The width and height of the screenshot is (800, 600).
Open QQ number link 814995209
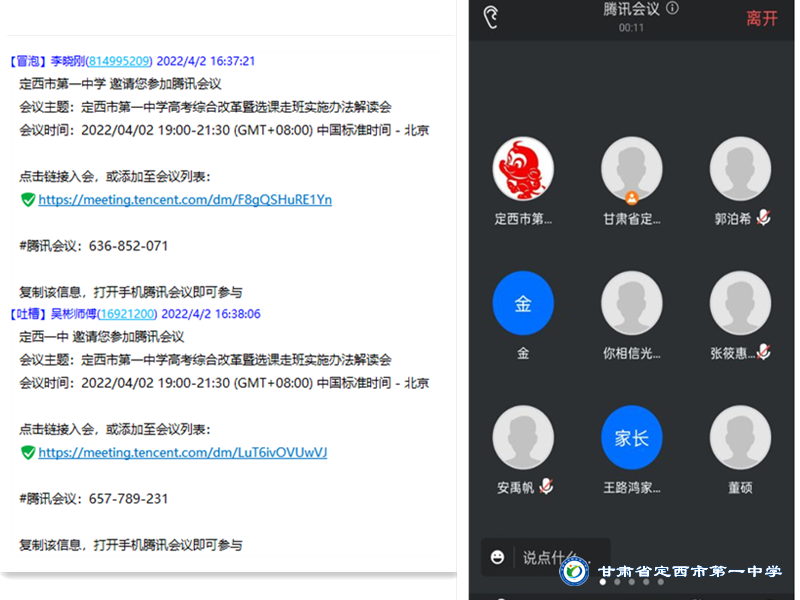coord(119,61)
